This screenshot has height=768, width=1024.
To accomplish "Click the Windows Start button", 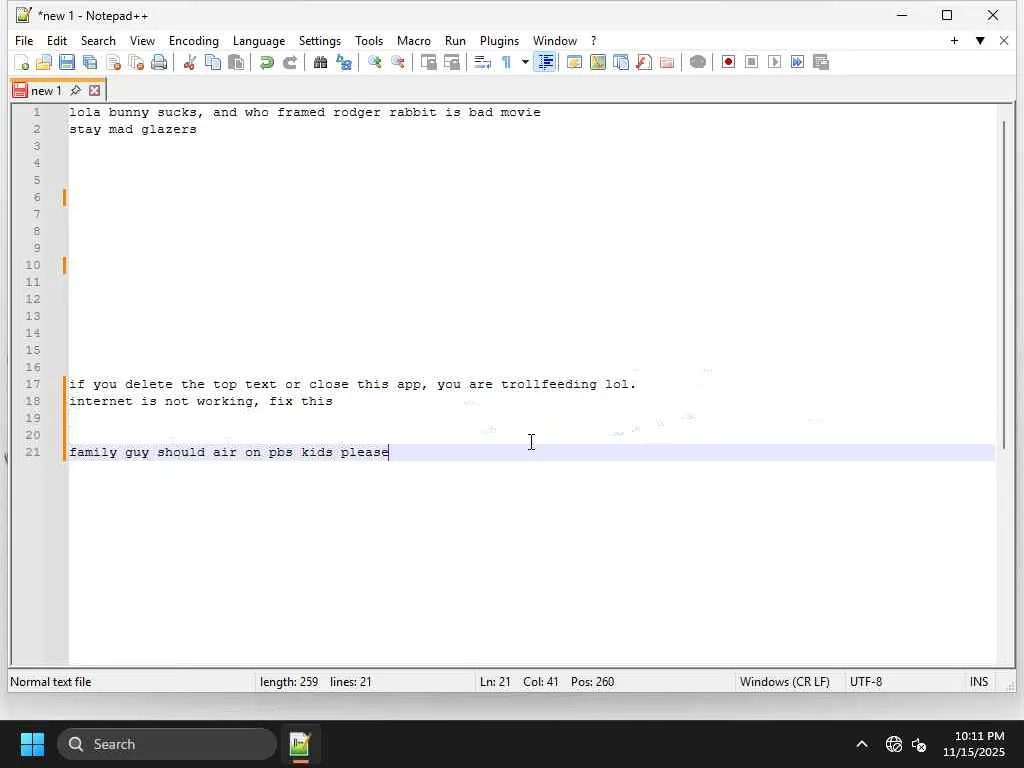I will pos(32,744).
